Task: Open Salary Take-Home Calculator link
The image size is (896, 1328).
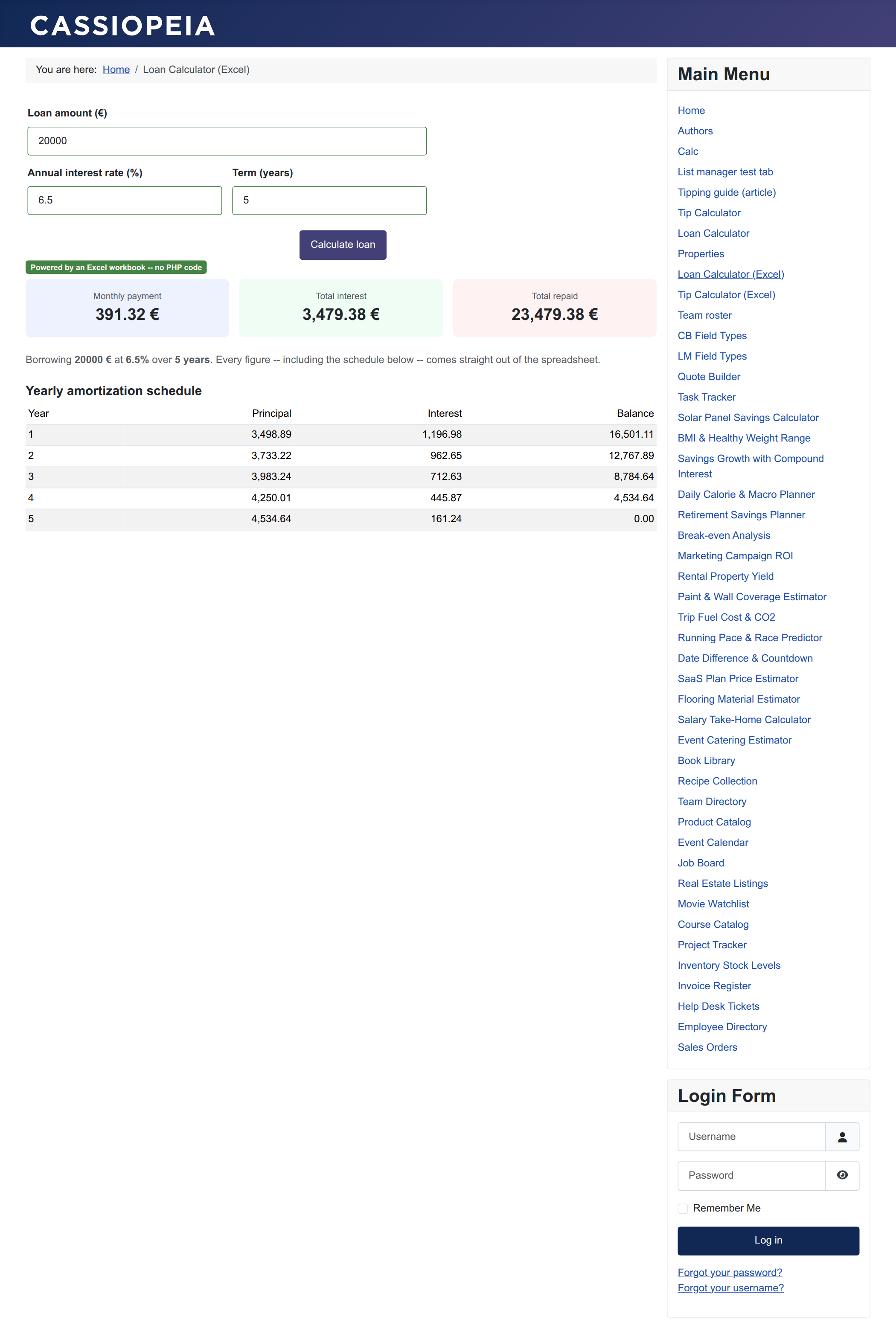Action: coord(744,720)
